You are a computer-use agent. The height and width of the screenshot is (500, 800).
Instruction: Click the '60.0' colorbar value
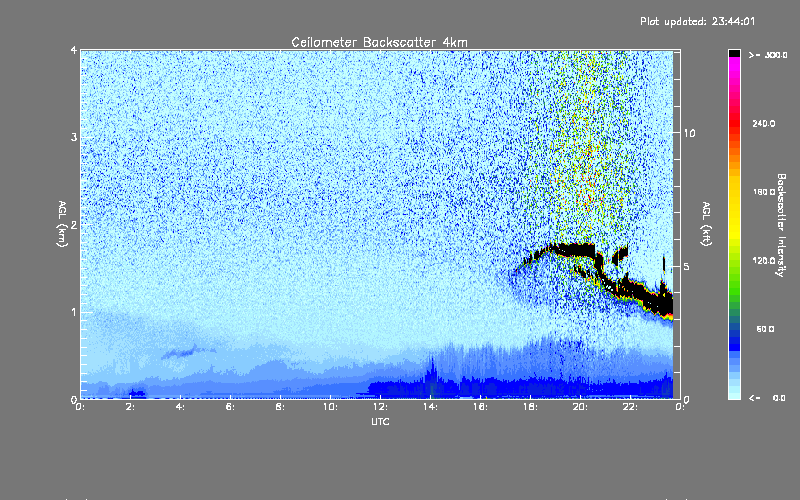coord(765,329)
